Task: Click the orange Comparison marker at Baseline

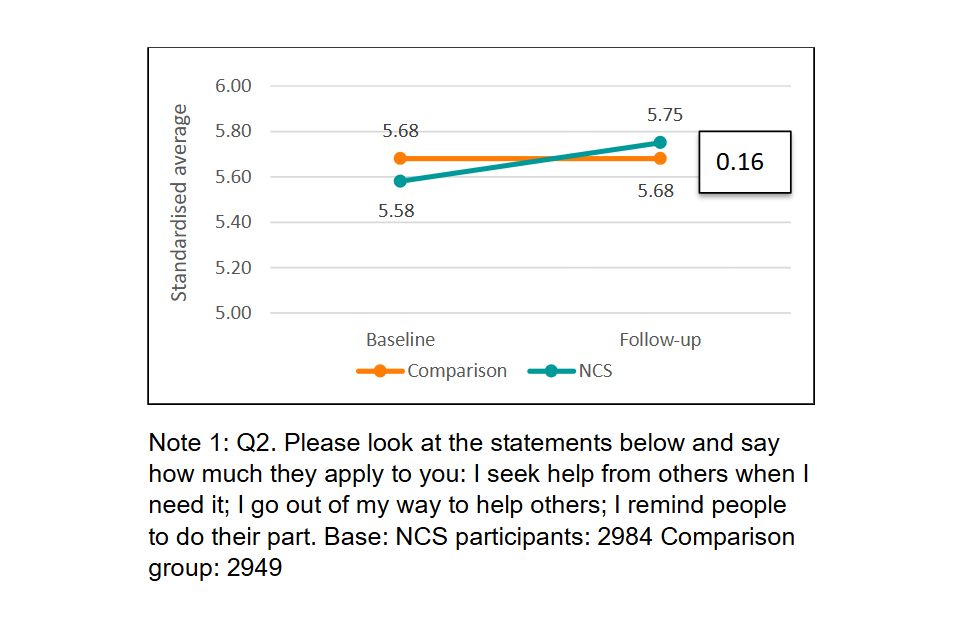Action: click(400, 158)
